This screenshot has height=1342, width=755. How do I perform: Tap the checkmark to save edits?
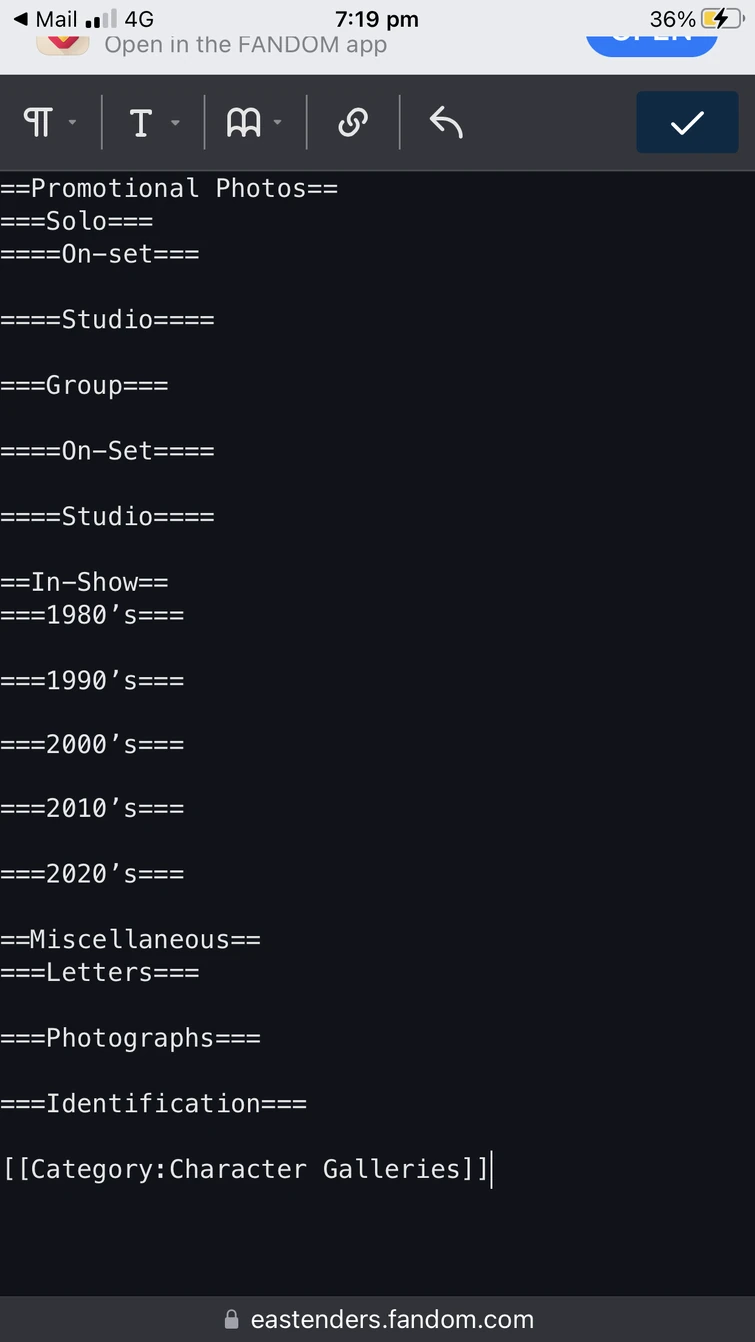687,123
